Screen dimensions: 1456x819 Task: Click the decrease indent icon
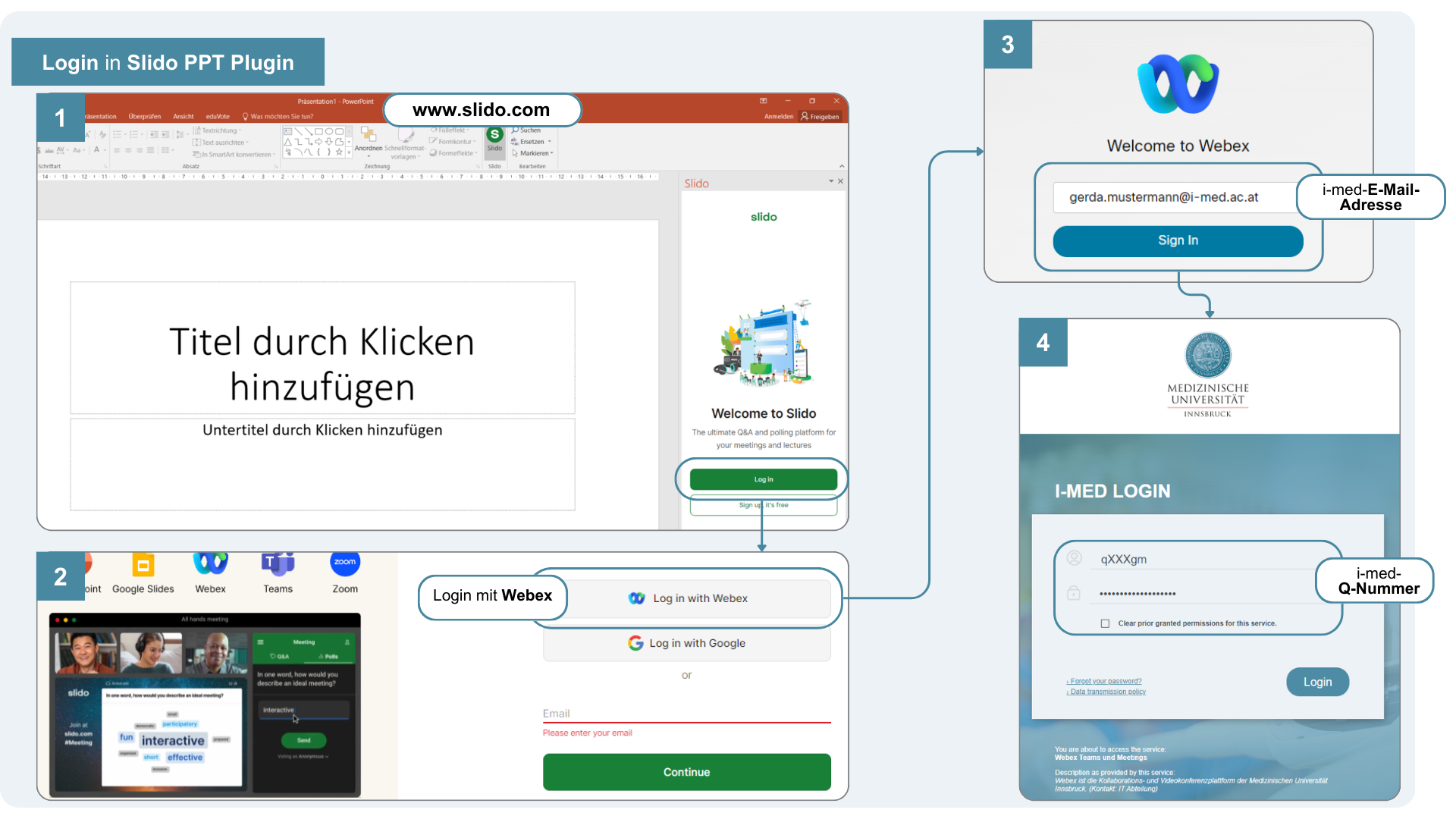coord(154,134)
